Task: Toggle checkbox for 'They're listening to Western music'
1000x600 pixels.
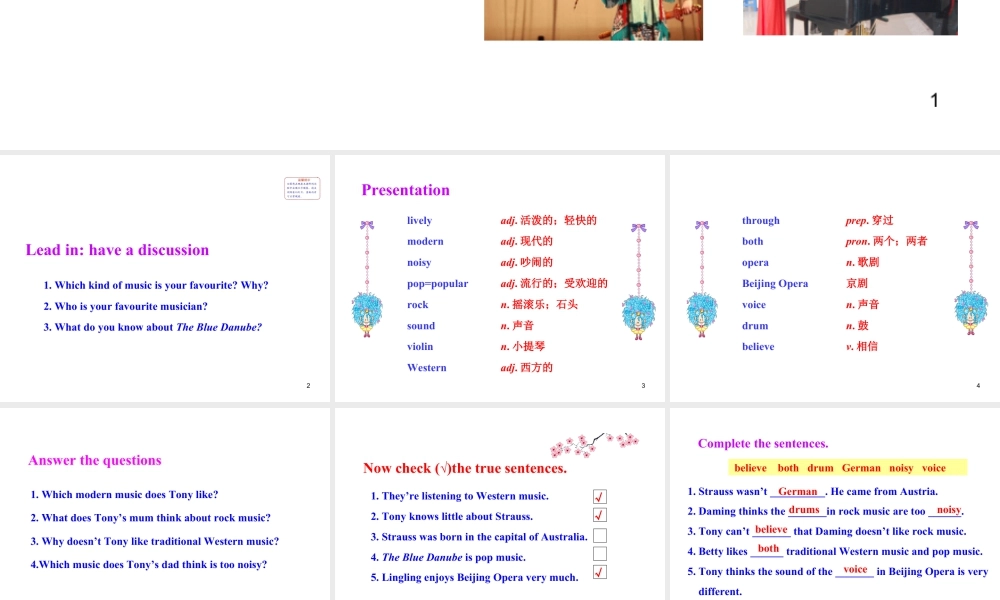Action: (600, 496)
